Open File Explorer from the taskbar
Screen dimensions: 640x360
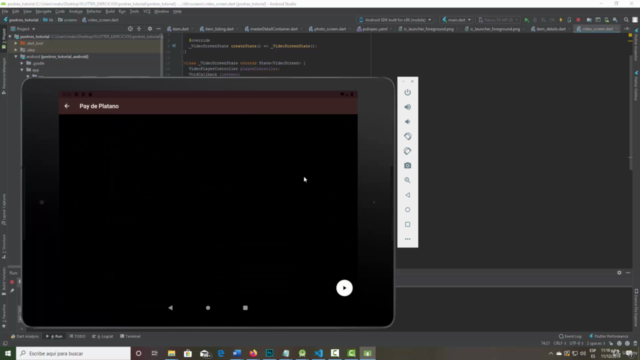coord(171,353)
